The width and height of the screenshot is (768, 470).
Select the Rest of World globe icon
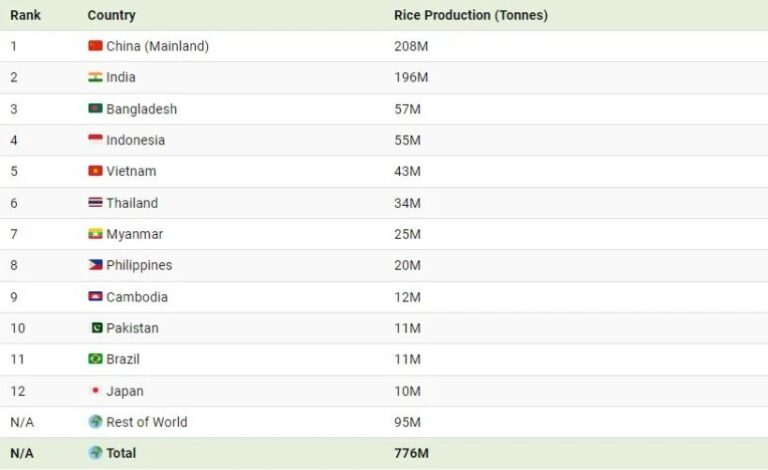[x=95, y=422]
